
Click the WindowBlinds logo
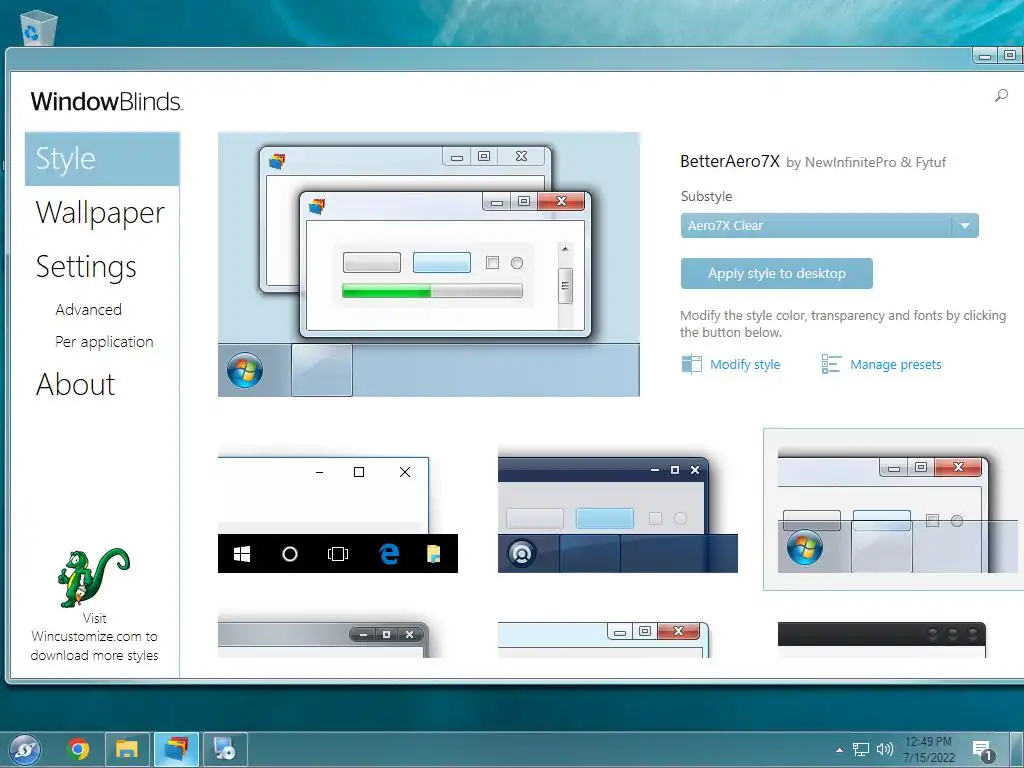[x=106, y=101]
